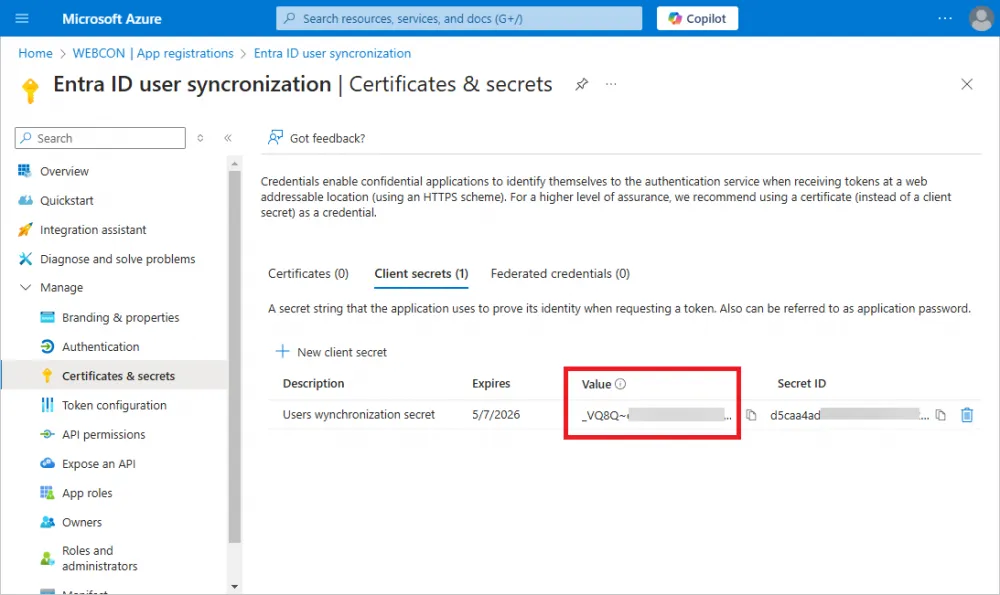Viewport: 1000px width, 595px height.
Task: Switch to the Certificates (0) tab
Action: (308, 274)
